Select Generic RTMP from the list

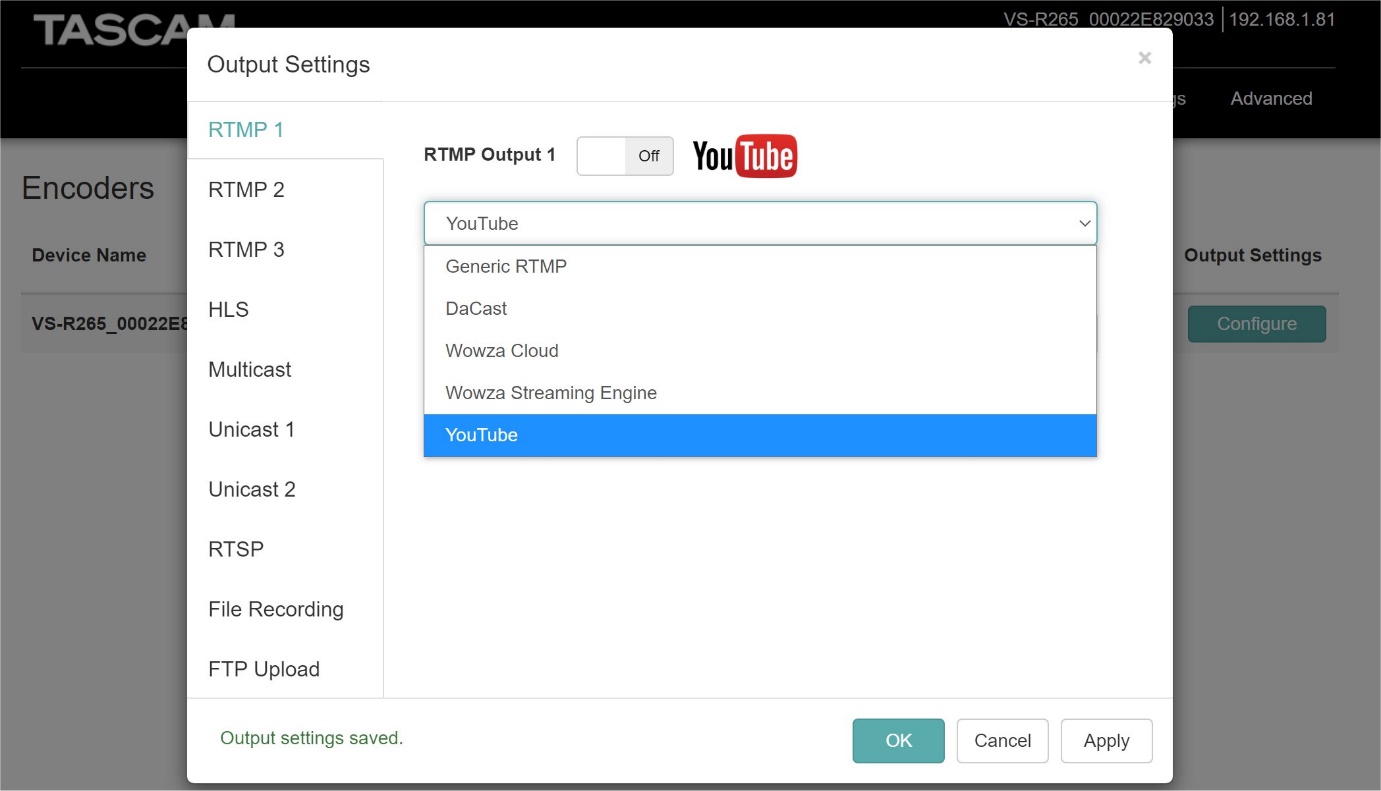tap(506, 267)
